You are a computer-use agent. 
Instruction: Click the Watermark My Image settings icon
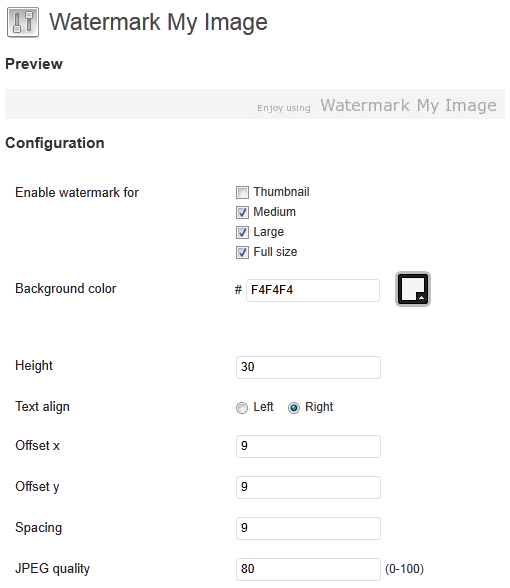[23, 22]
